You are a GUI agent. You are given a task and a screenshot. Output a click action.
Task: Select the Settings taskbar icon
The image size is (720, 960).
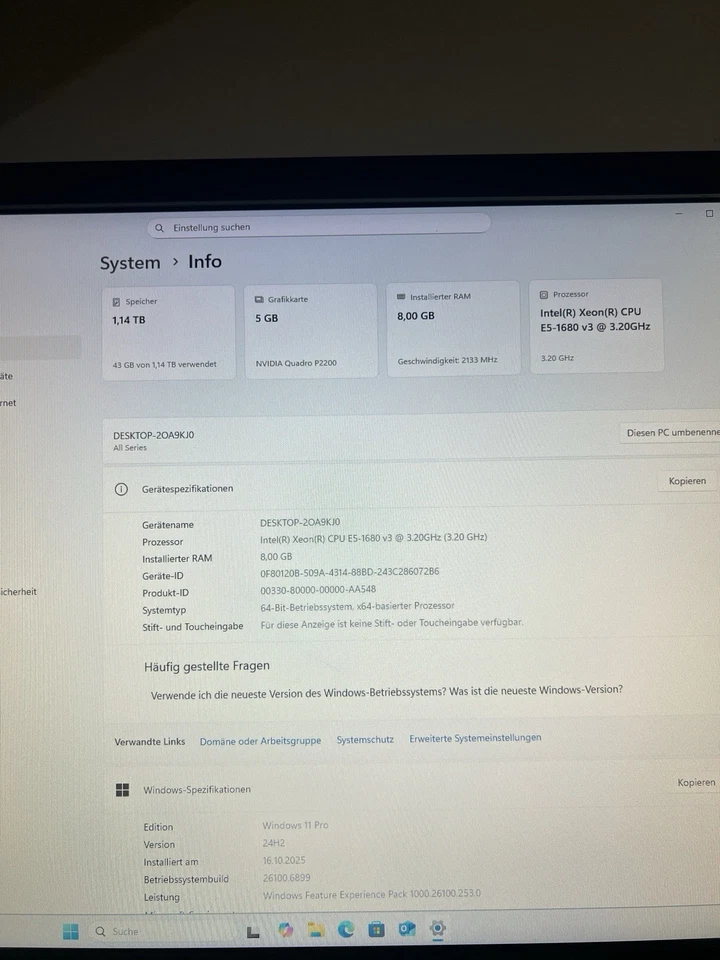coord(437,928)
